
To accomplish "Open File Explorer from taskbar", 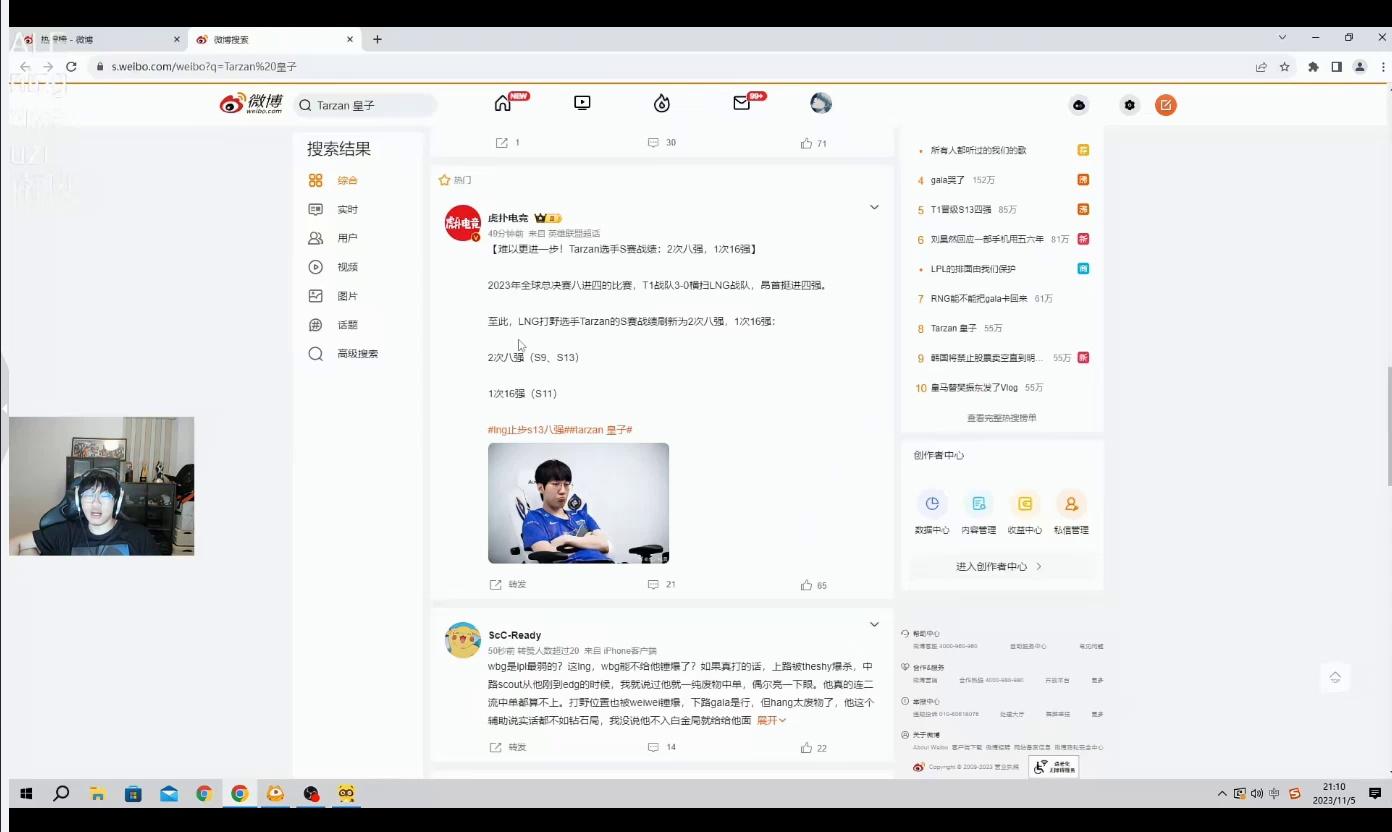I will pyautogui.click(x=97, y=794).
